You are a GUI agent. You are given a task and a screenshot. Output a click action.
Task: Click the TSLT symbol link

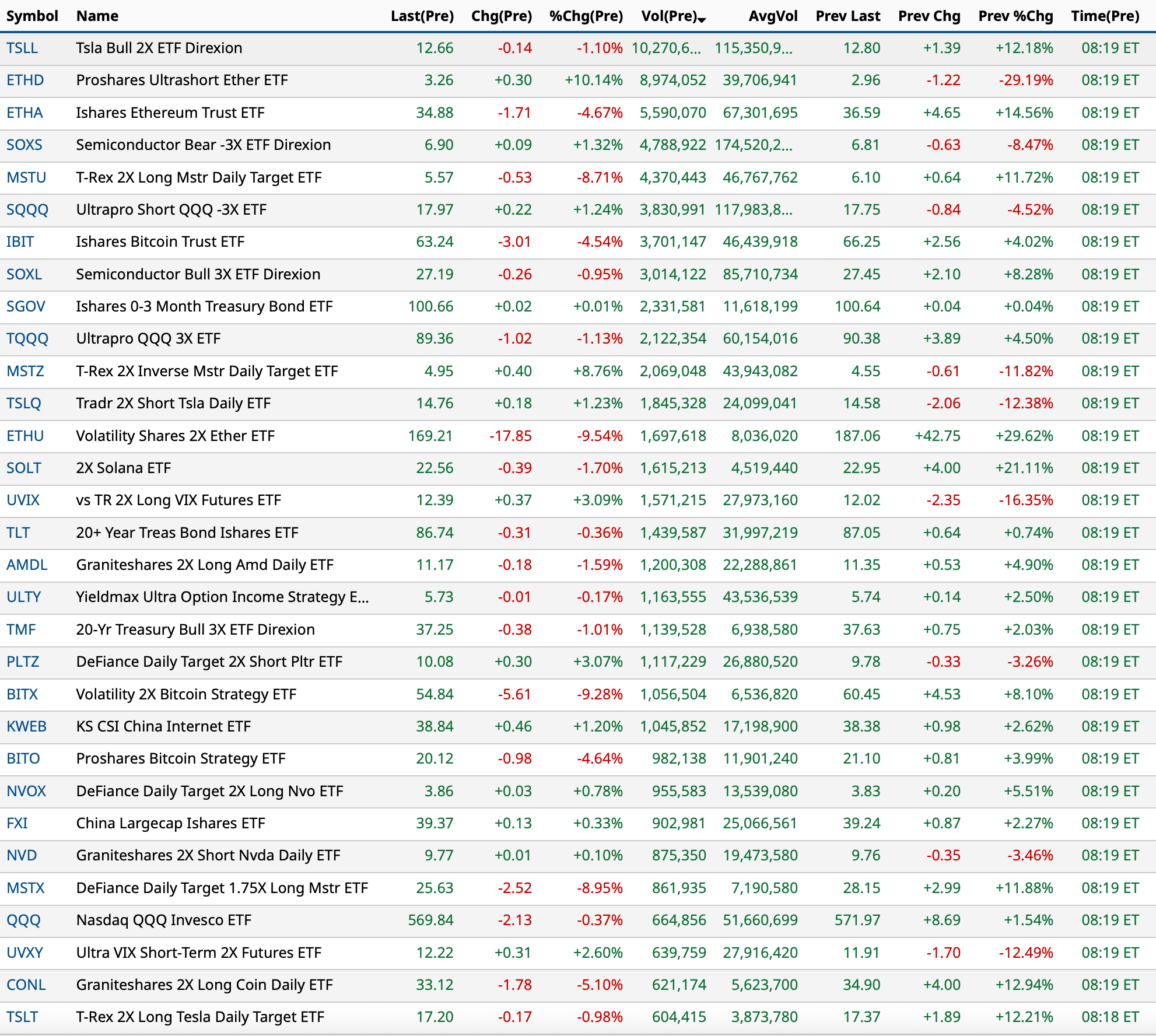point(22,1017)
